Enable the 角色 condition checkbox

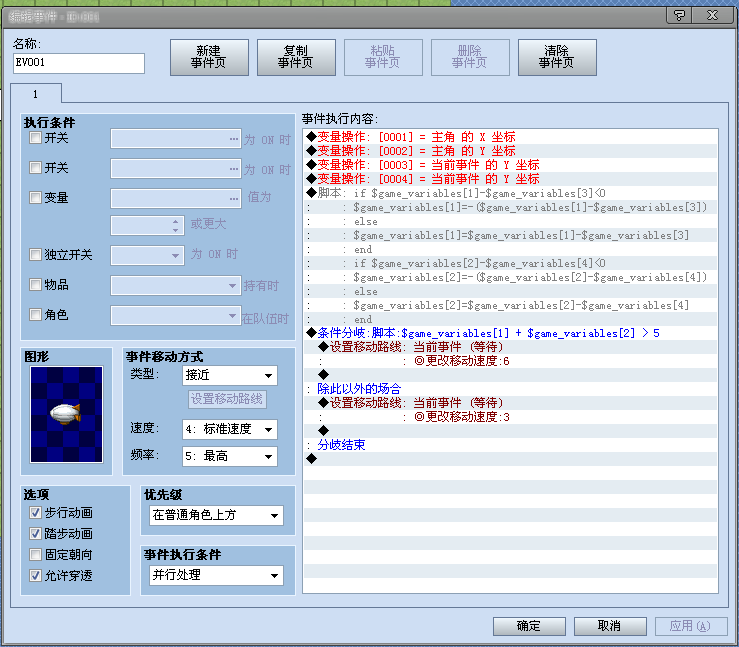tap(35, 314)
